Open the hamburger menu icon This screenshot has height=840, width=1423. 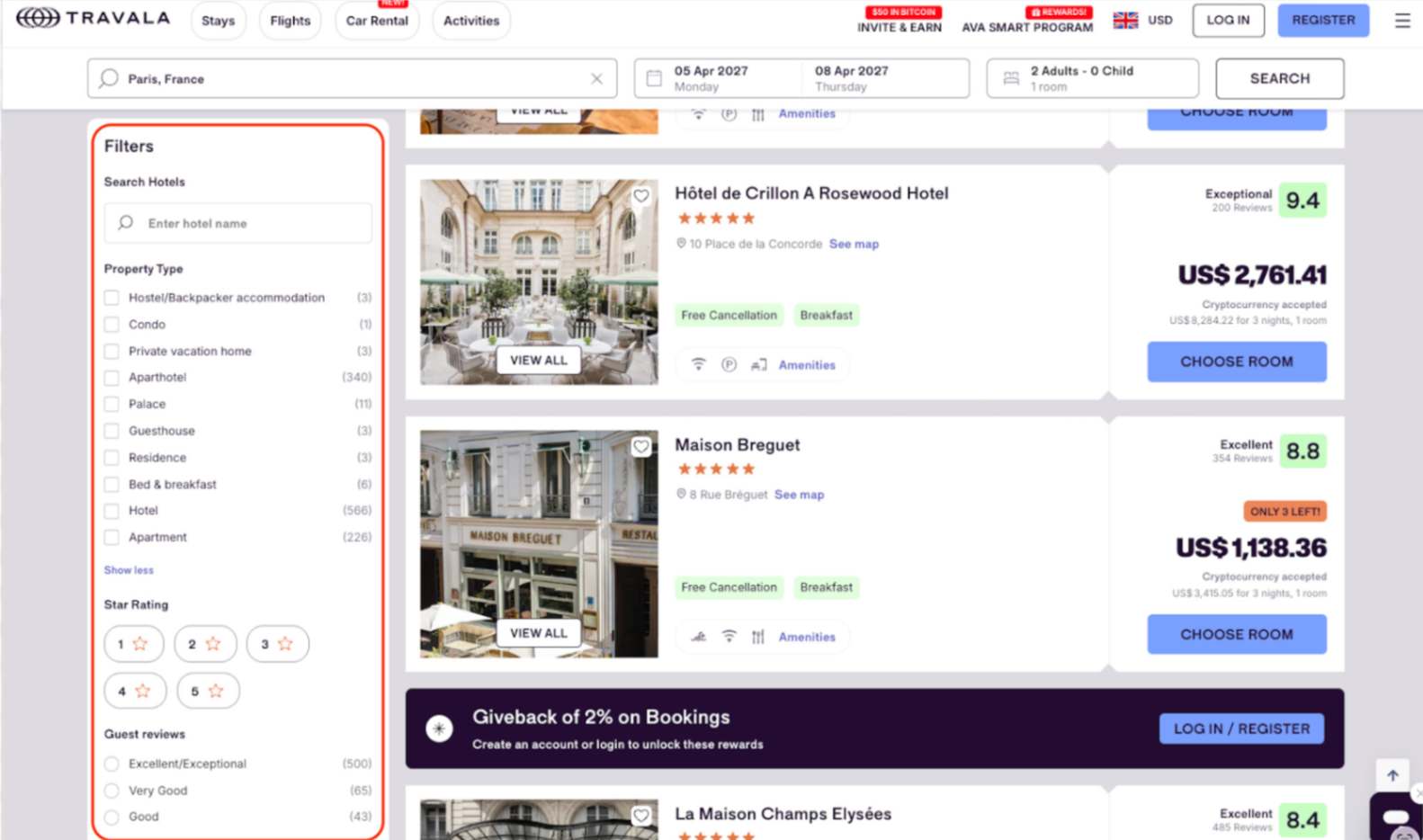coord(1402,20)
